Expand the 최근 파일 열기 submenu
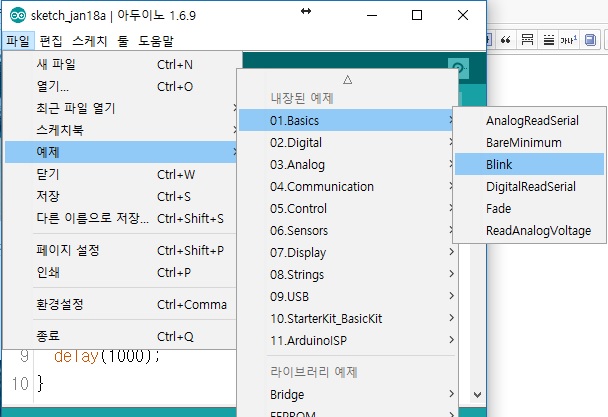 coord(121,108)
